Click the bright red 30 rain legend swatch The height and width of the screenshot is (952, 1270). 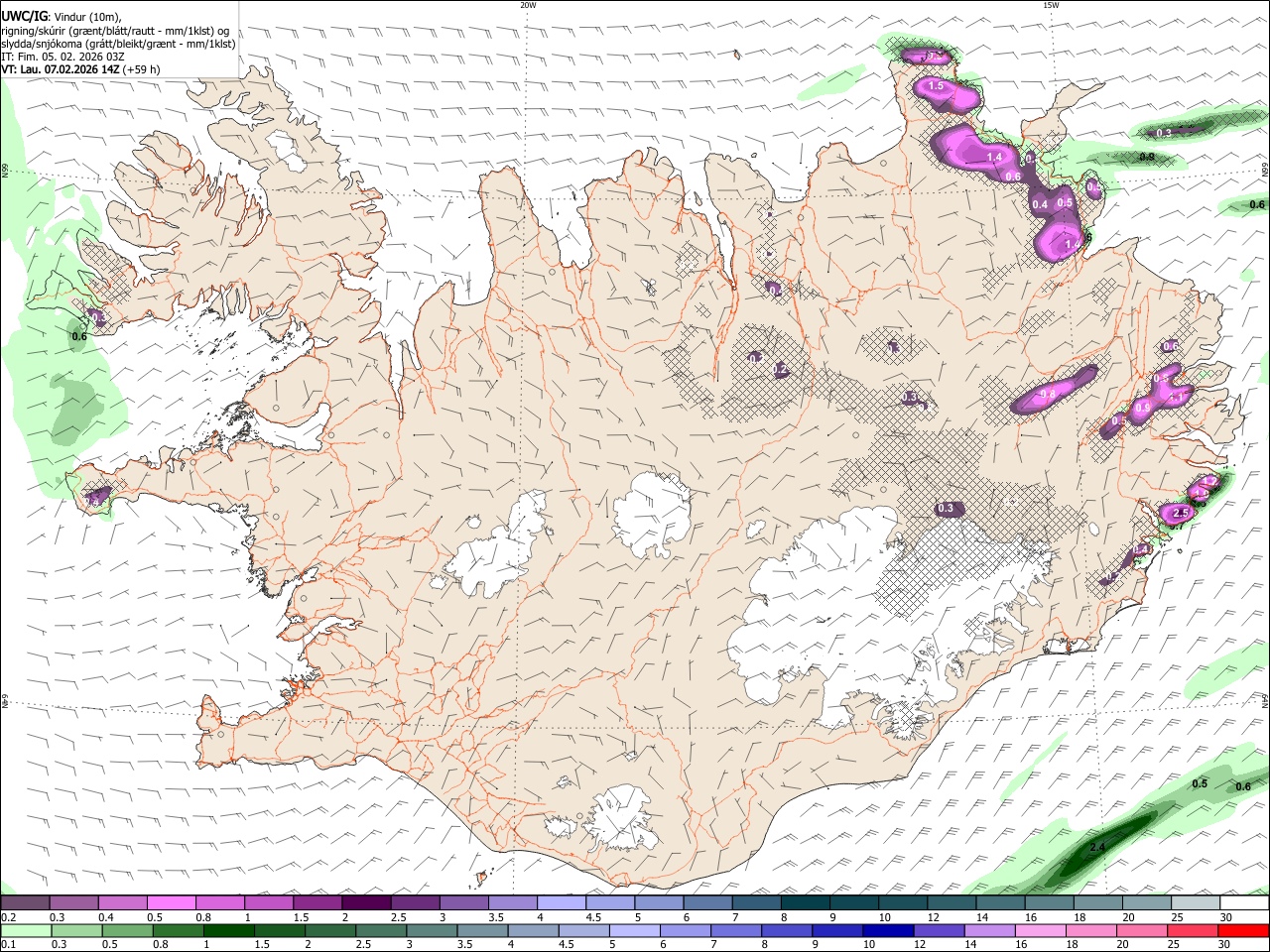coord(1245,930)
